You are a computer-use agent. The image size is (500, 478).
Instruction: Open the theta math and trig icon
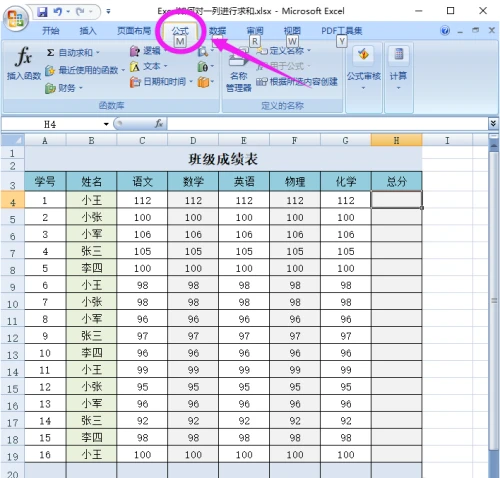(x=203, y=67)
